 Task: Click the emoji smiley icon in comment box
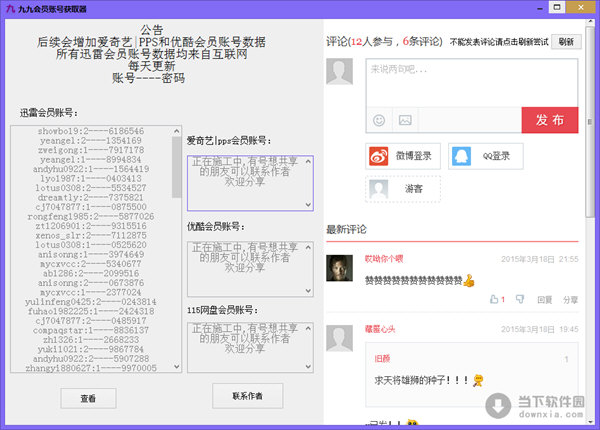pos(379,121)
